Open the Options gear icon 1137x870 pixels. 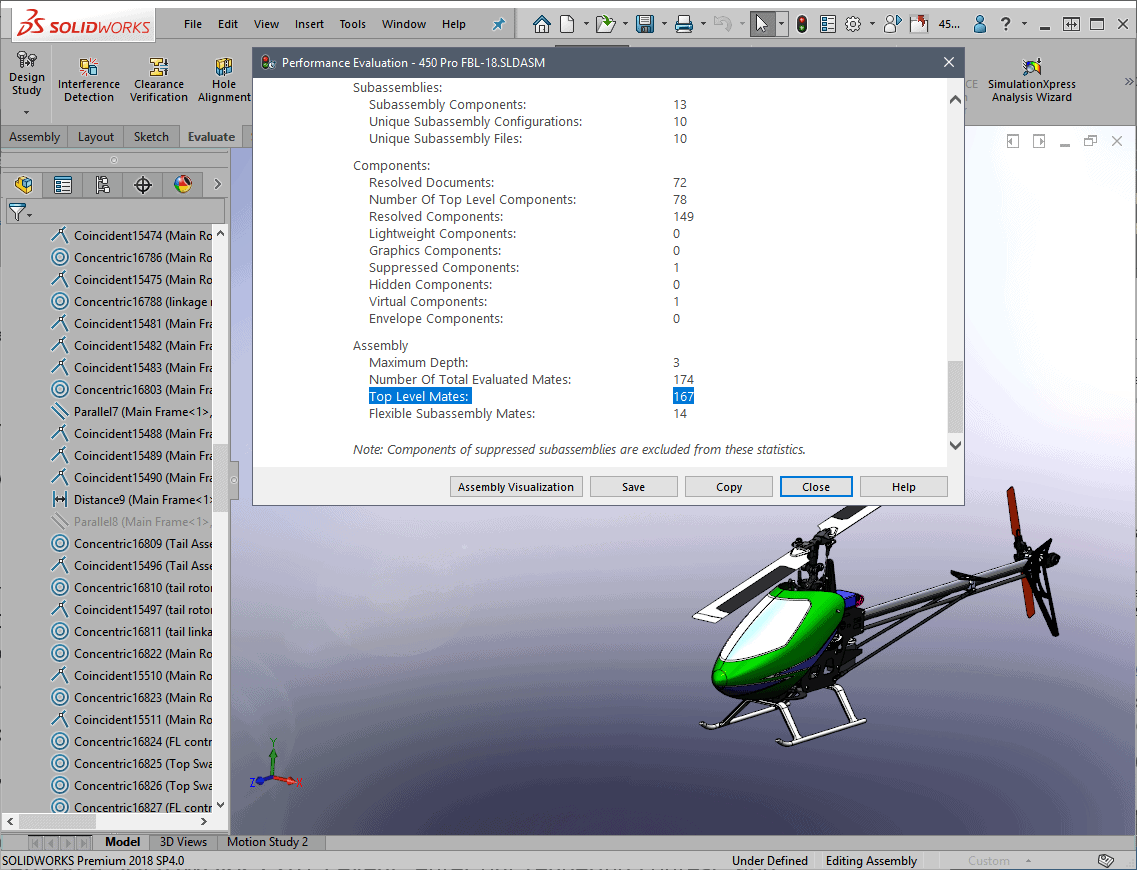click(853, 25)
